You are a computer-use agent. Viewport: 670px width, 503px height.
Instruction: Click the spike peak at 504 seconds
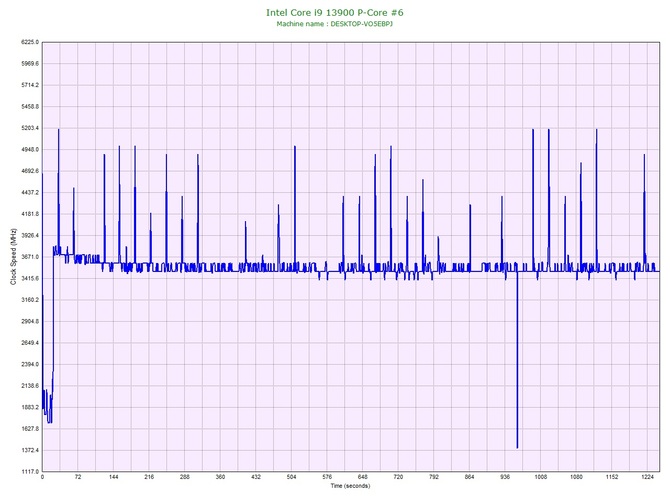click(295, 147)
